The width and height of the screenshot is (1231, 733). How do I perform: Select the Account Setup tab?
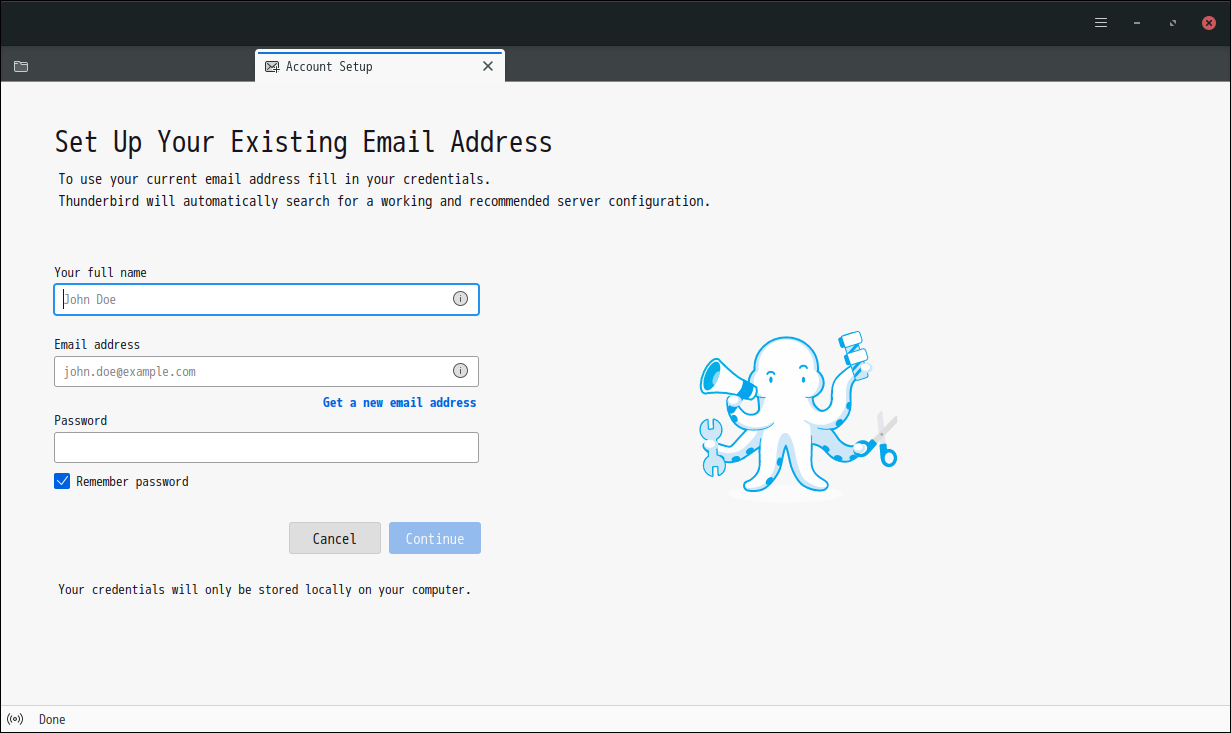pyautogui.click(x=380, y=66)
